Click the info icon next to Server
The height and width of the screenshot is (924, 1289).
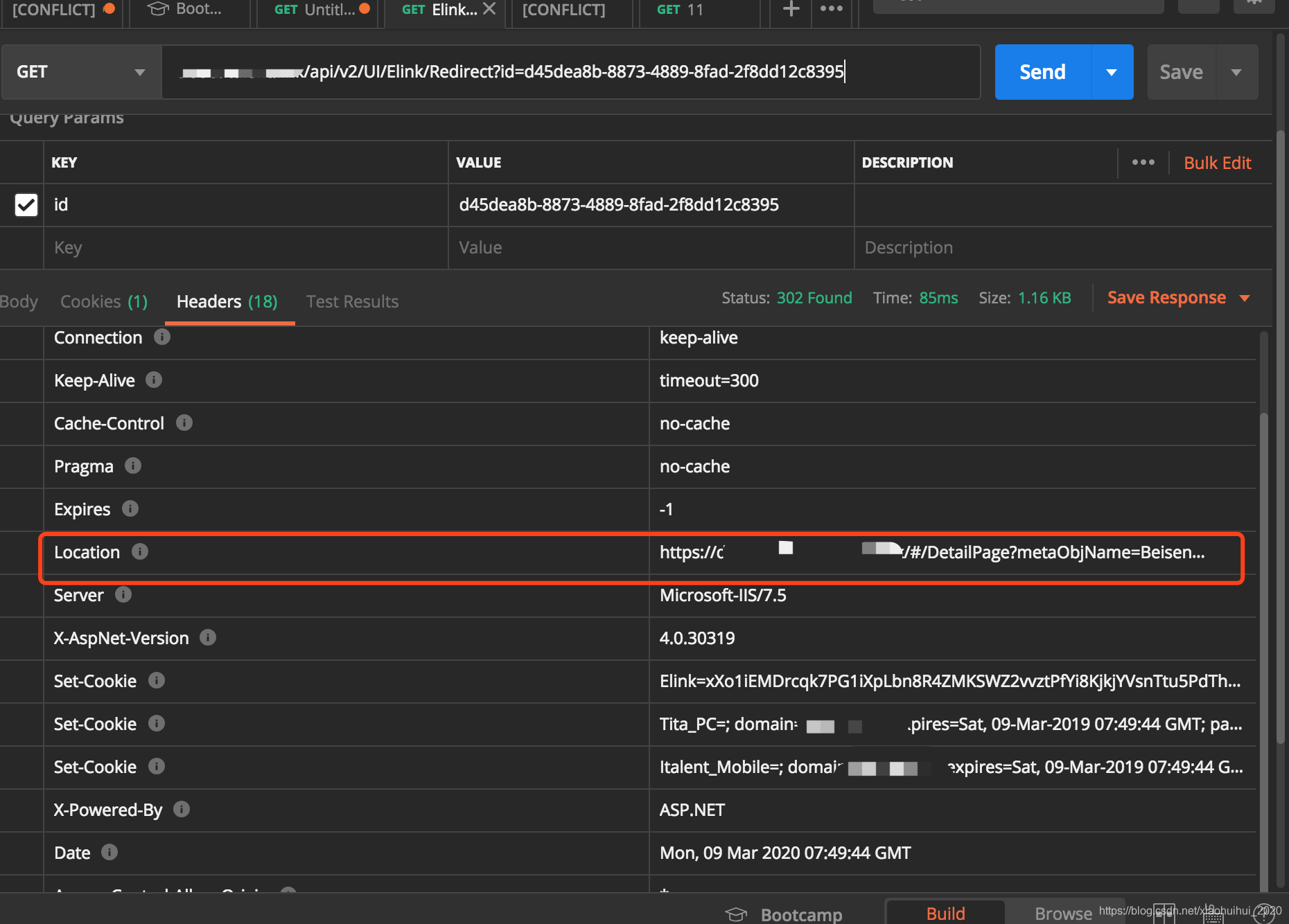coord(123,595)
